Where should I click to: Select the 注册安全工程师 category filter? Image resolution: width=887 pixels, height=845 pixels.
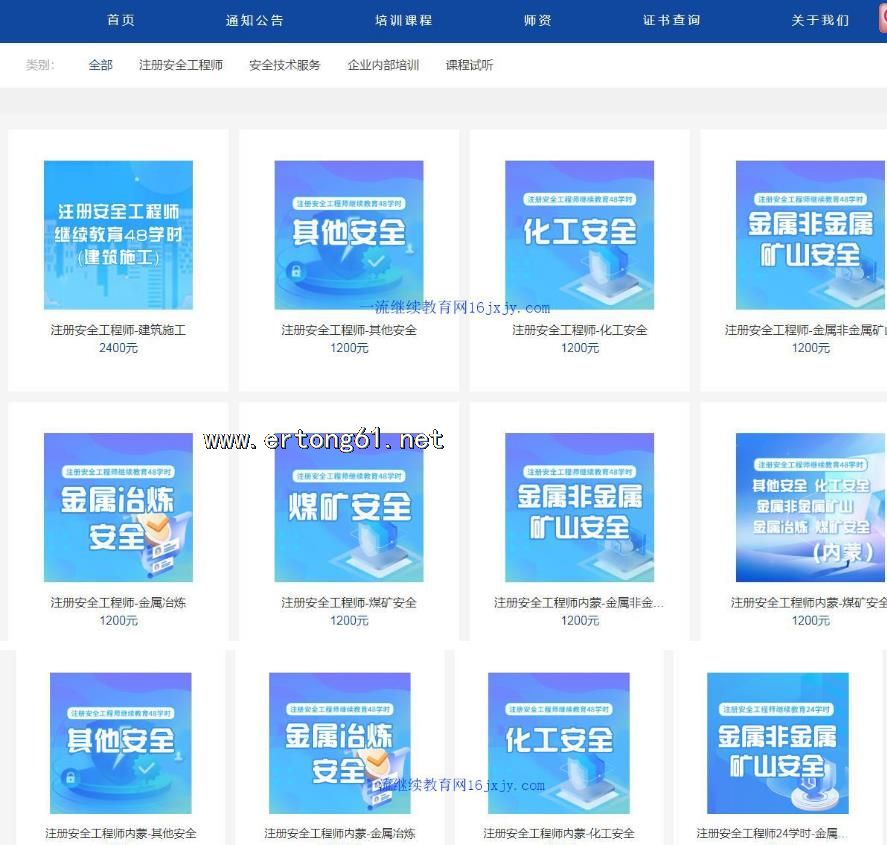(181, 65)
